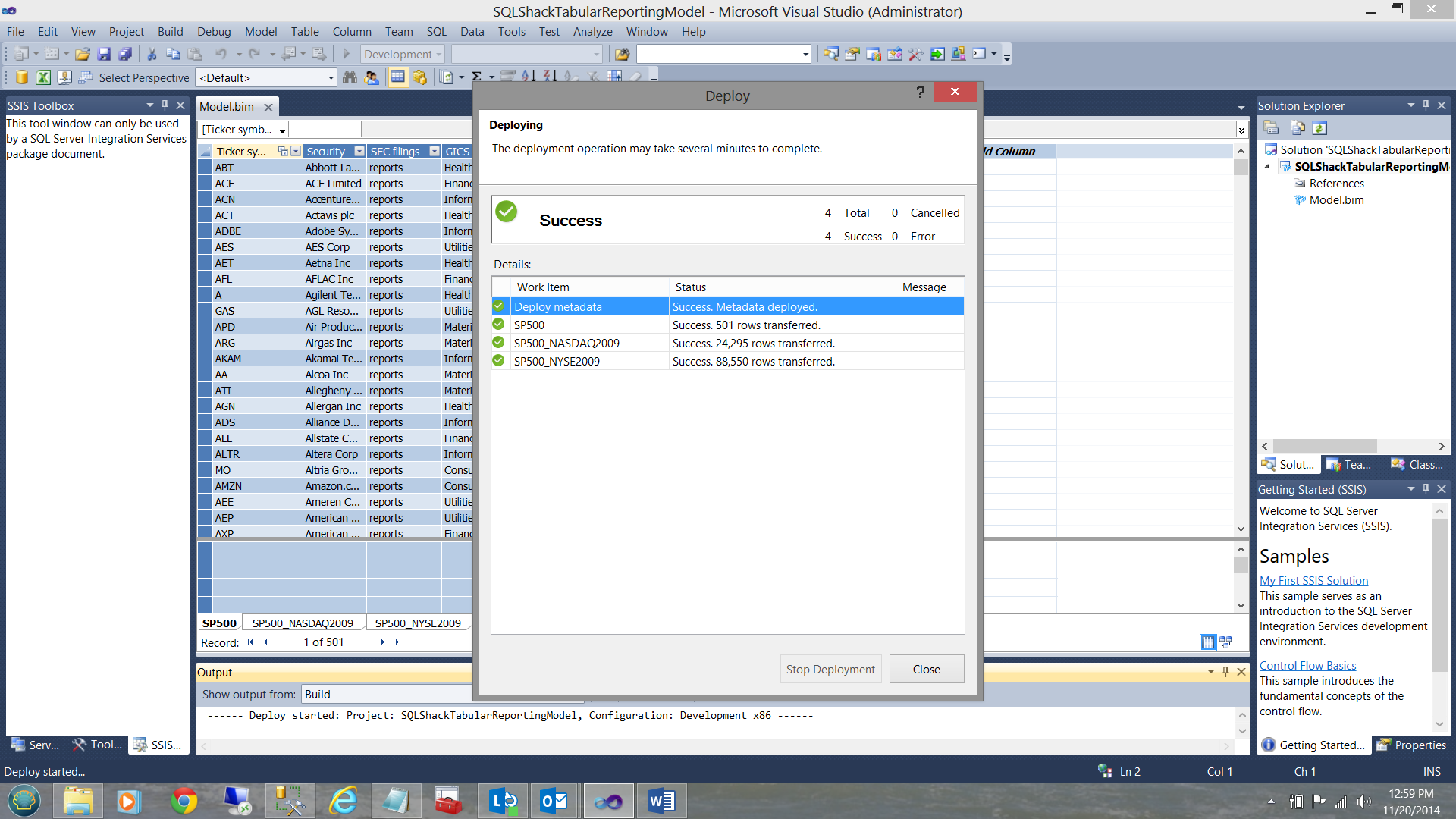Open Google Chrome from the taskbar
Viewport: 1456px width, 819px height.
point(184,801)
